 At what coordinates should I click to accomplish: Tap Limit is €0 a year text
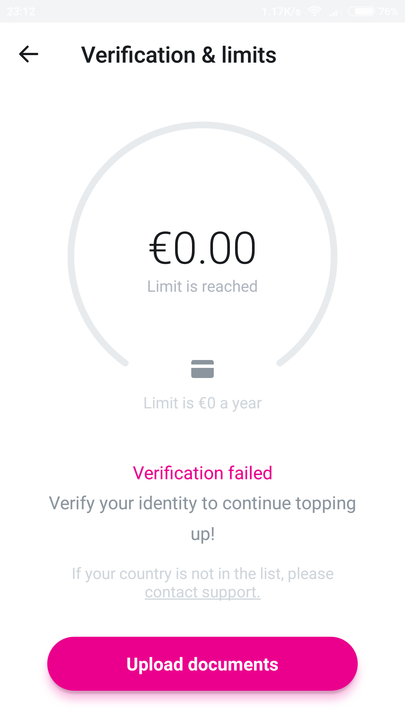pos(202,403)
